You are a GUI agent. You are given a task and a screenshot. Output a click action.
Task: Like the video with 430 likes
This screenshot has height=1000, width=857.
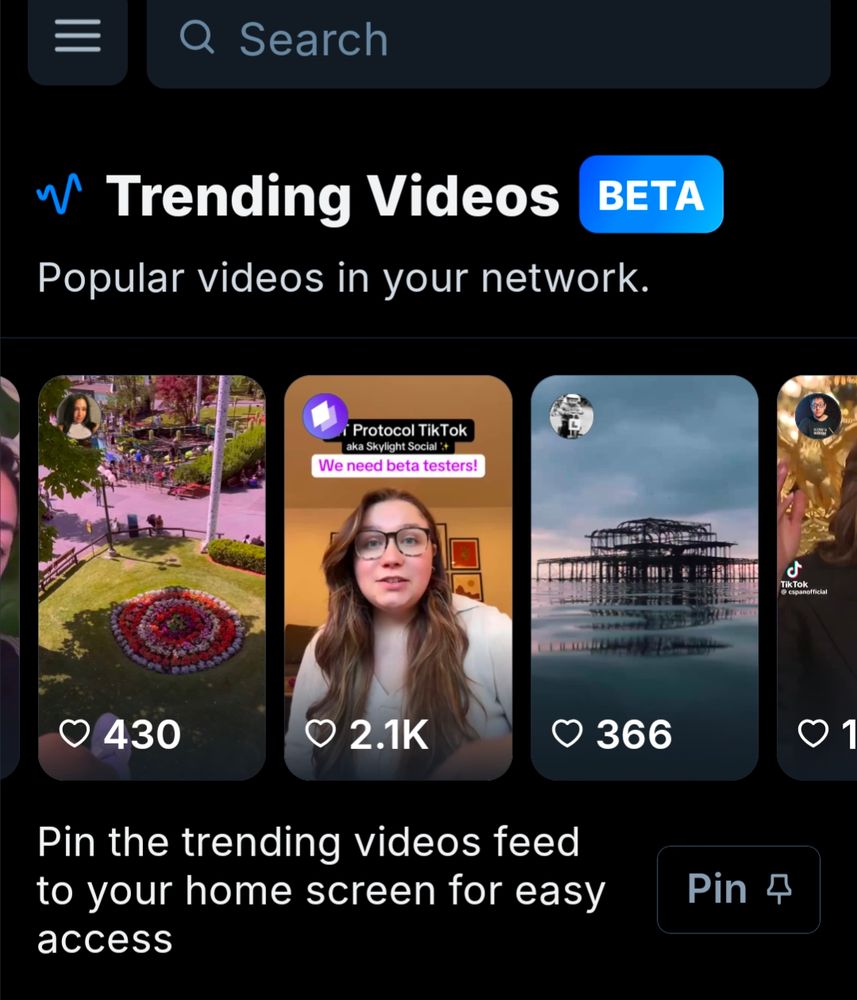75,733
